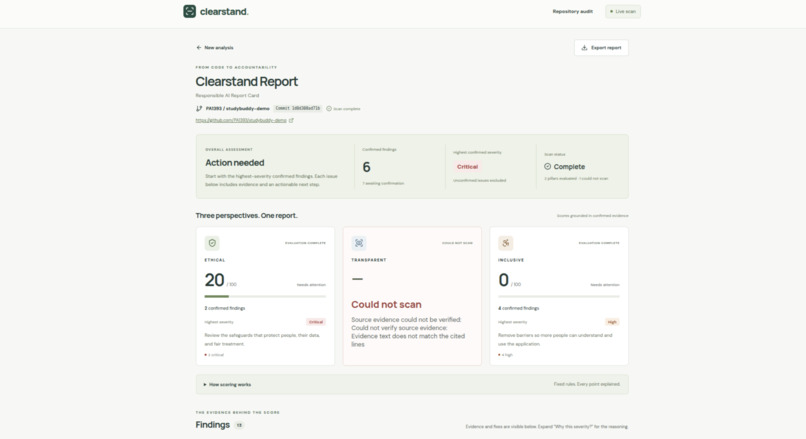
Task: Click the Could not scan heading
Action: tap(386, 304)
